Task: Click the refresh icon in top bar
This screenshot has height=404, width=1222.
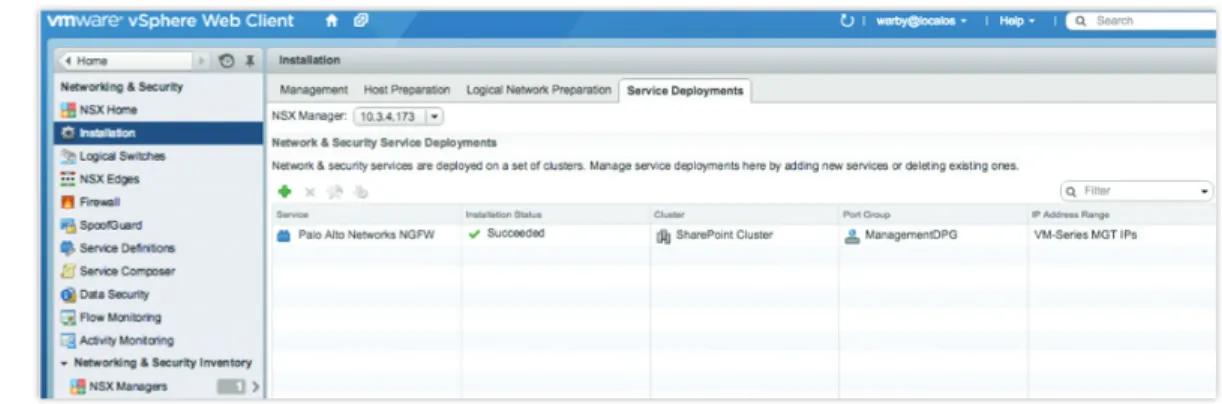Action: (848, 21)
